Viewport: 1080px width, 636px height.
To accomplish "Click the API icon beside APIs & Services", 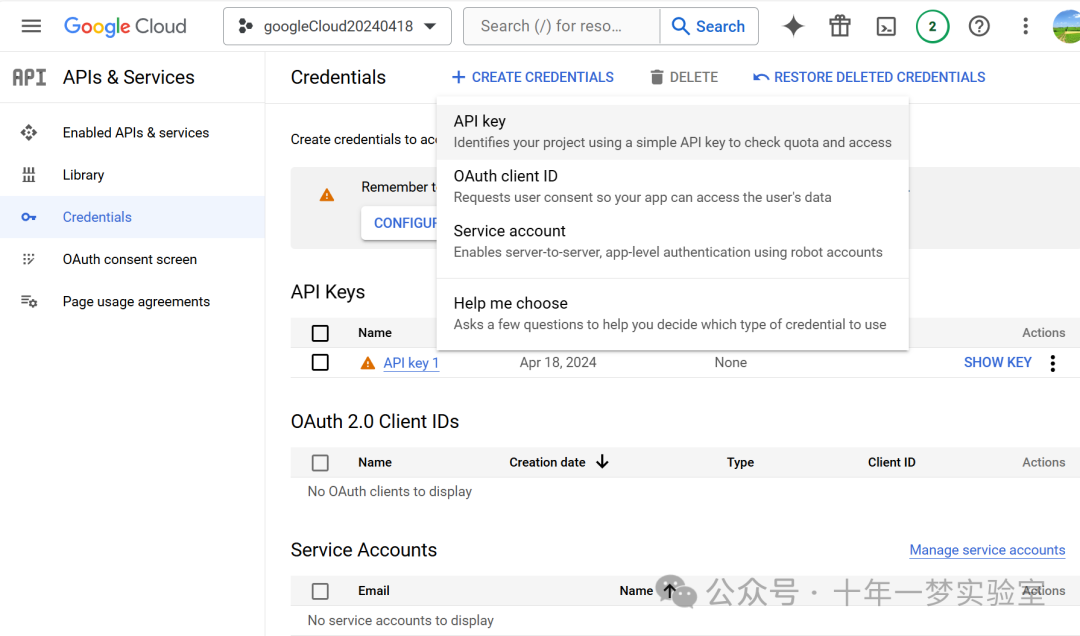I will tap(30, 77).
